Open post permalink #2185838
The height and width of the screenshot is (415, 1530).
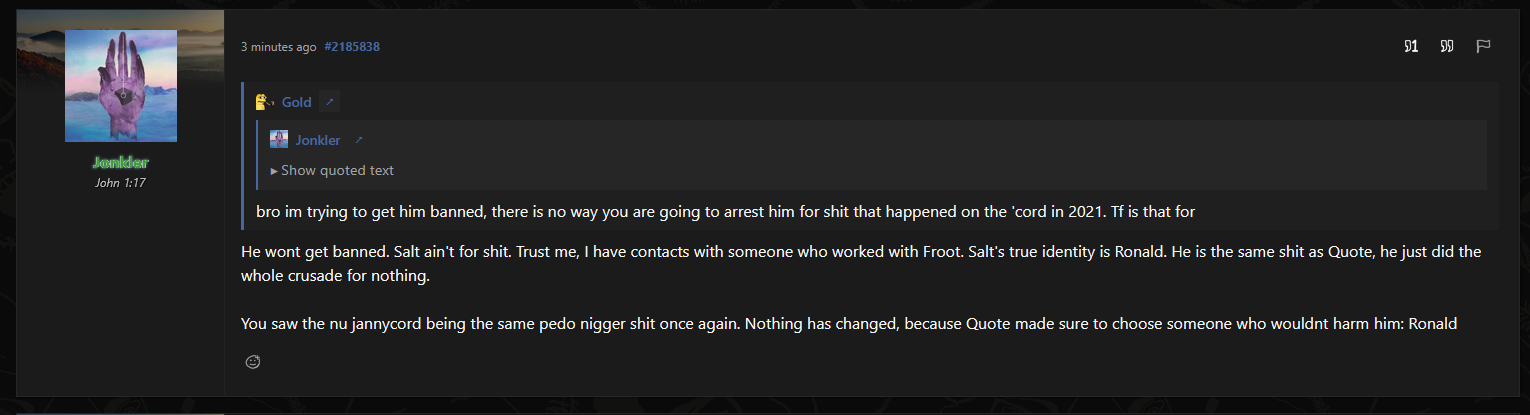tap(352, 47)
